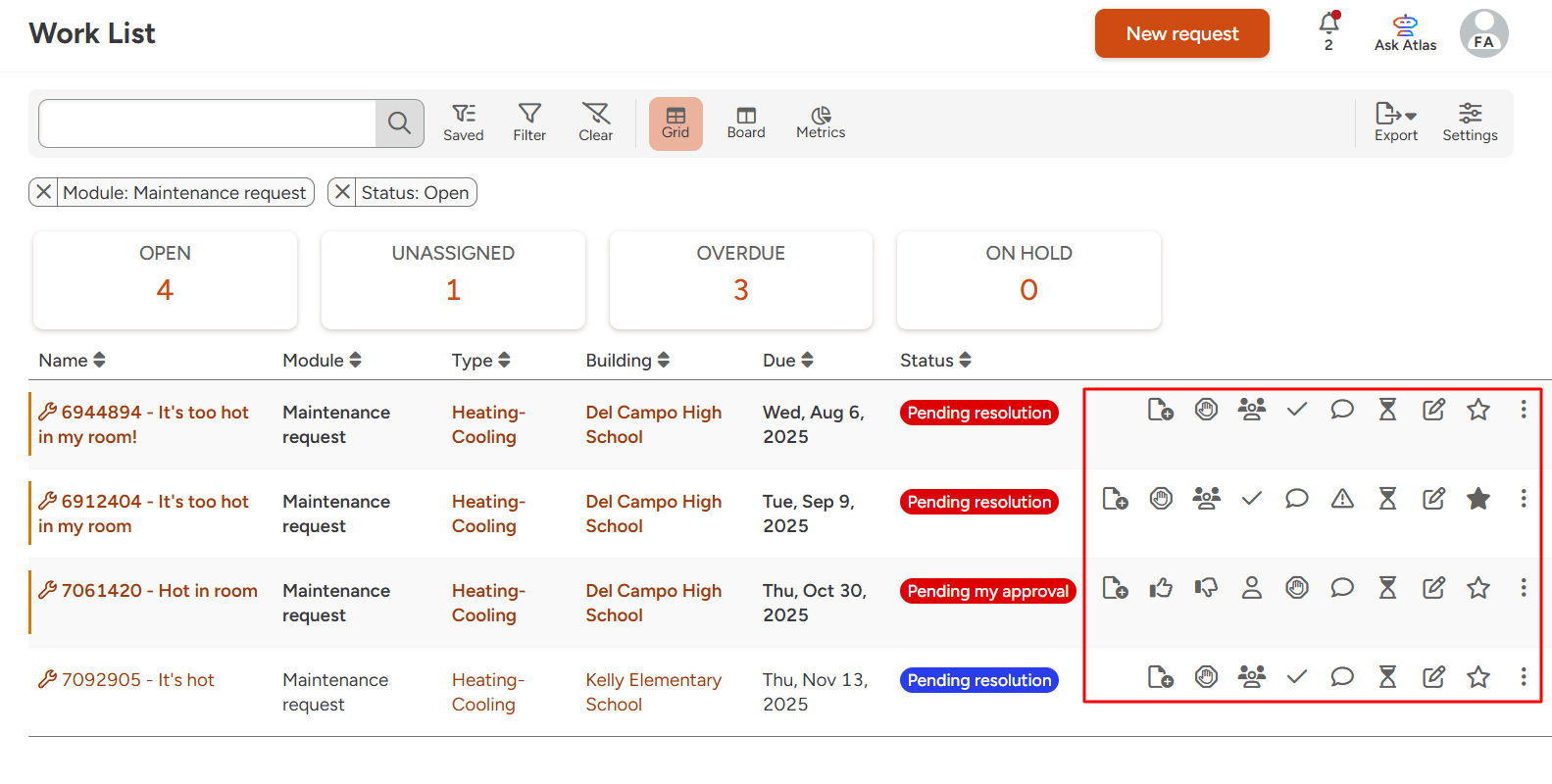
Task: Click the group assign icon for request 6912404
Action: coord(1206,499)
